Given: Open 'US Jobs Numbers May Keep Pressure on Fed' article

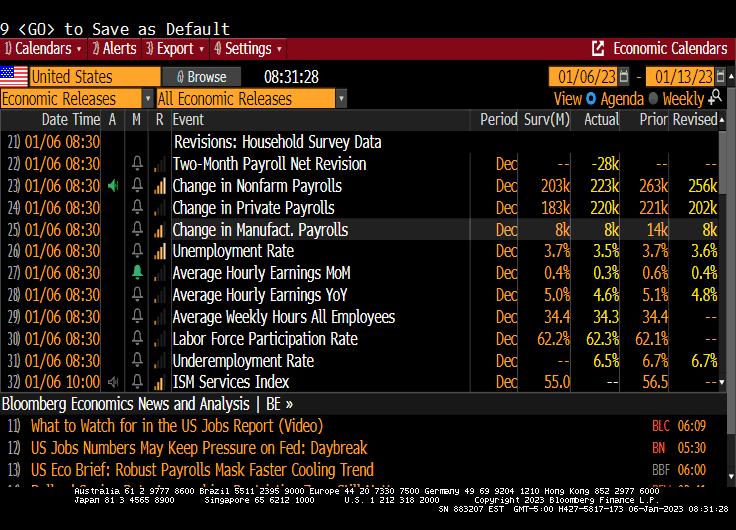Looking at the screenshot, I should [x=199, y=448].
